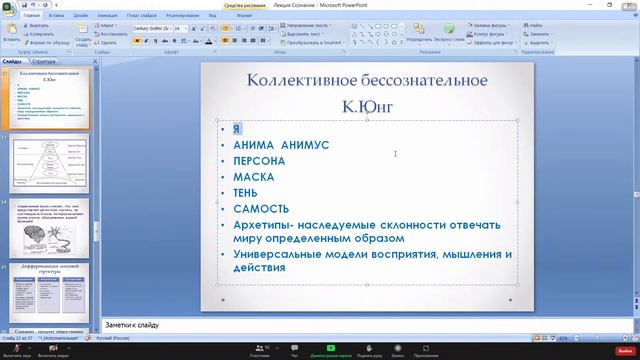Select brain image slide thumbnail
The image size is (640, 360).
point(49,228)
